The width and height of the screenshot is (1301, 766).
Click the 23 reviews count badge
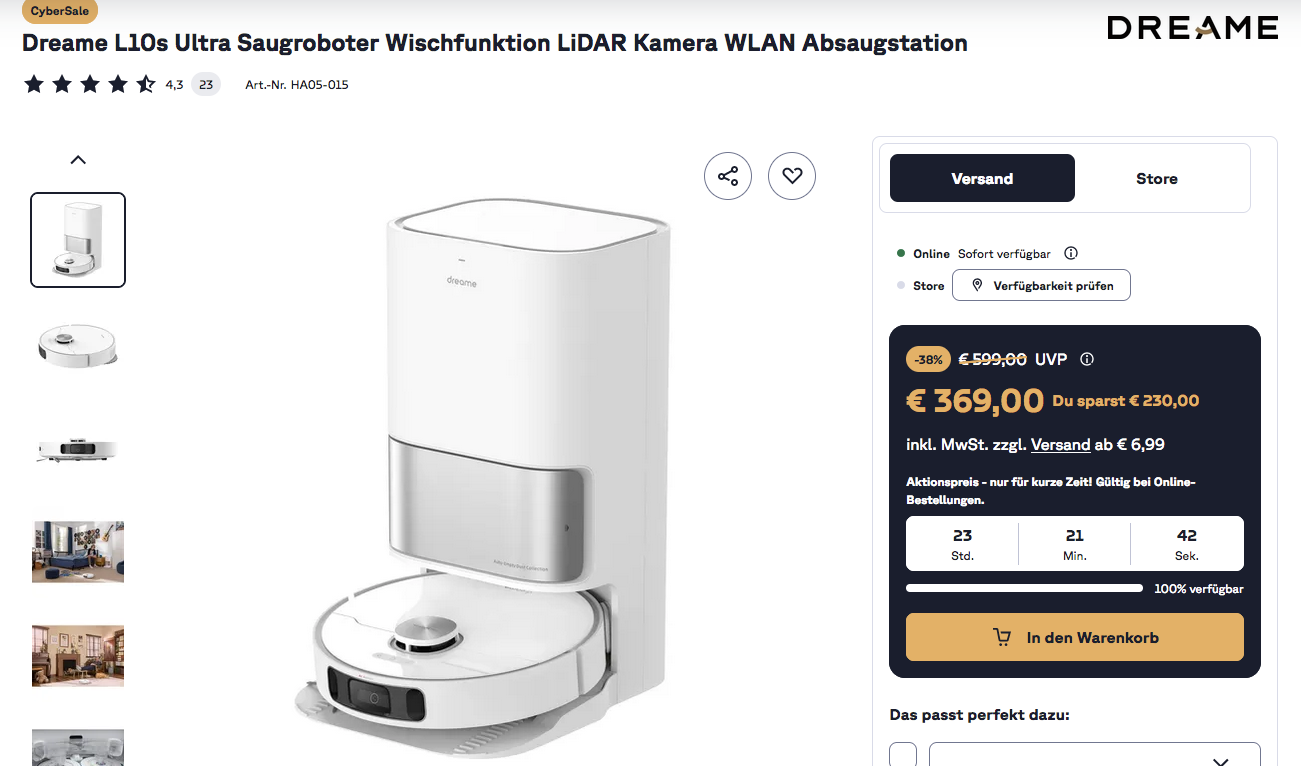click(x=206, y=85)
